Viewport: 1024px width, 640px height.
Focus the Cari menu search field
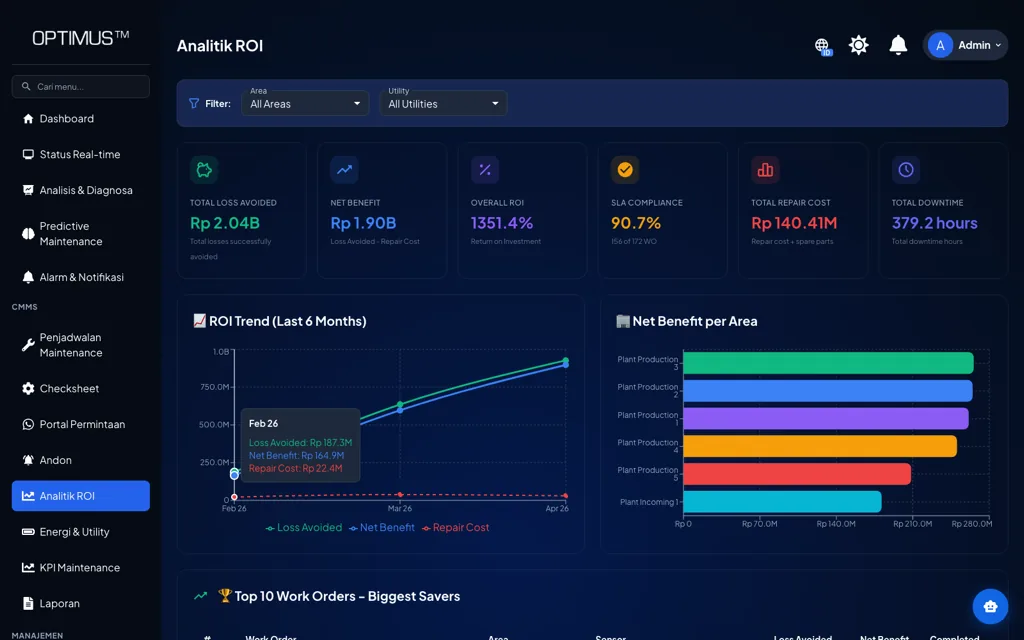80,86
